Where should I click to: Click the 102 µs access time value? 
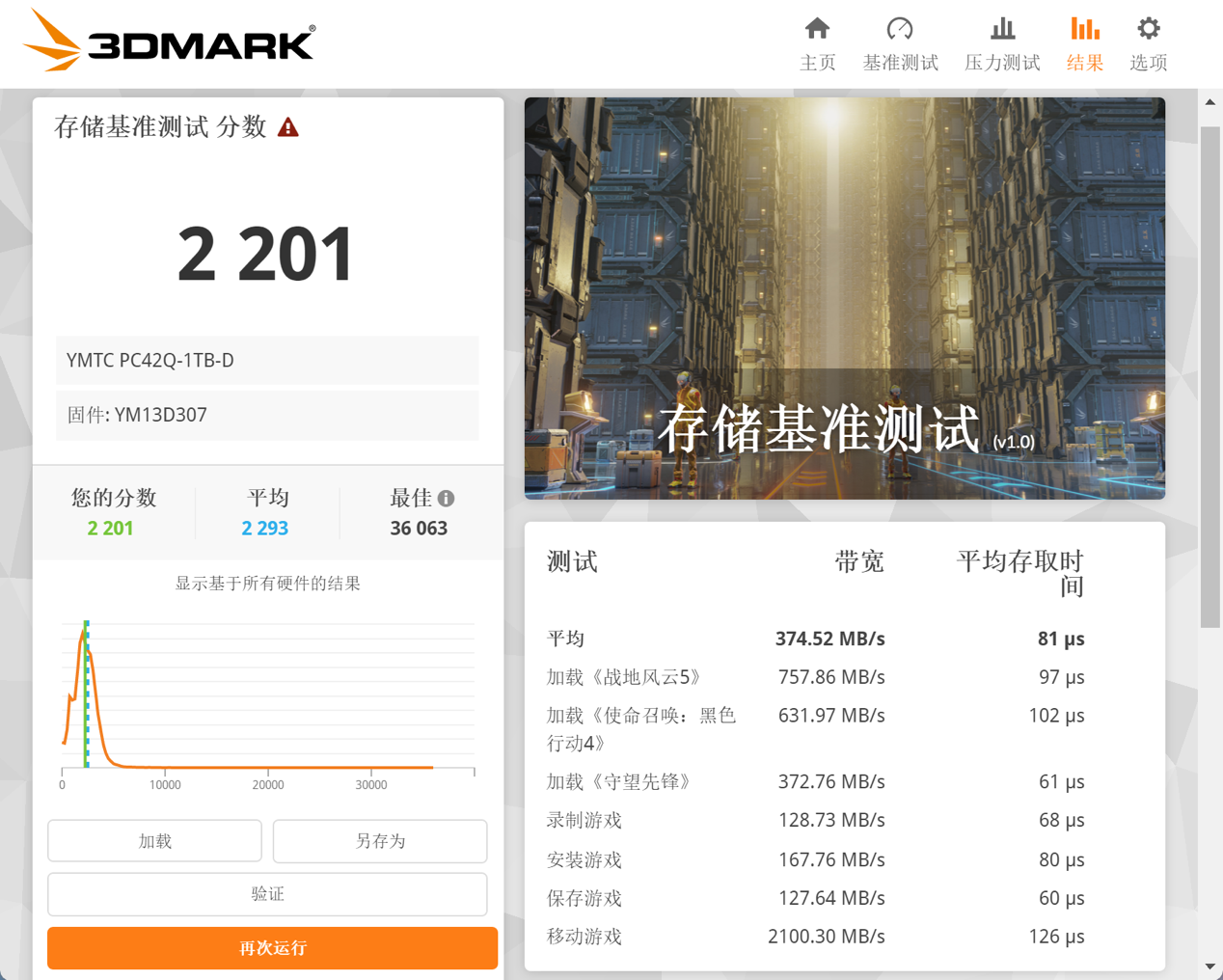coord(1056,716)
